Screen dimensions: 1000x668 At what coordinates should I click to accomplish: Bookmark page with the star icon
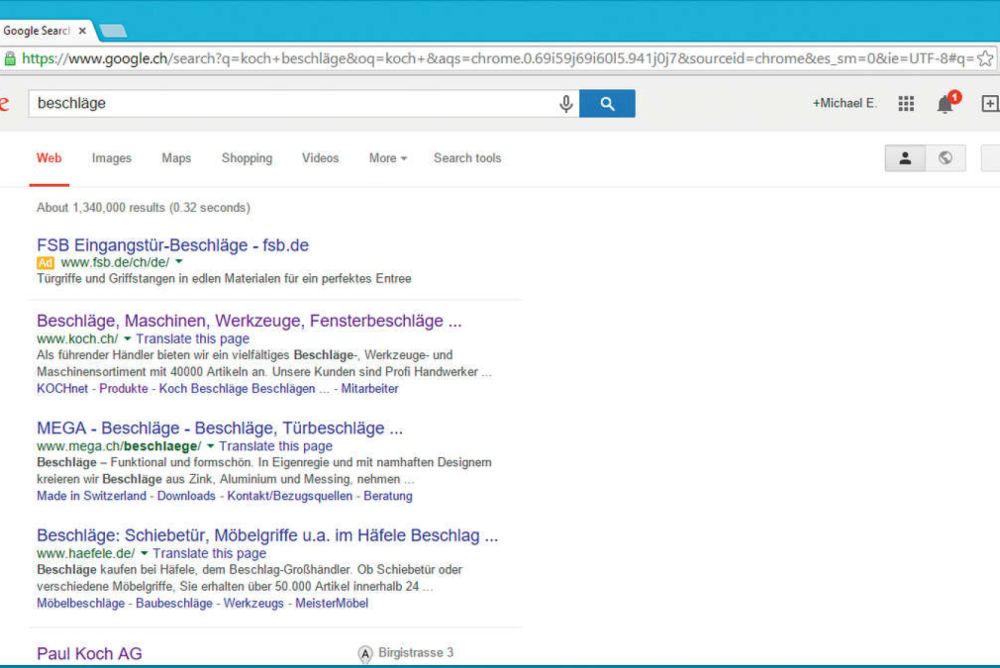point(985,59)
